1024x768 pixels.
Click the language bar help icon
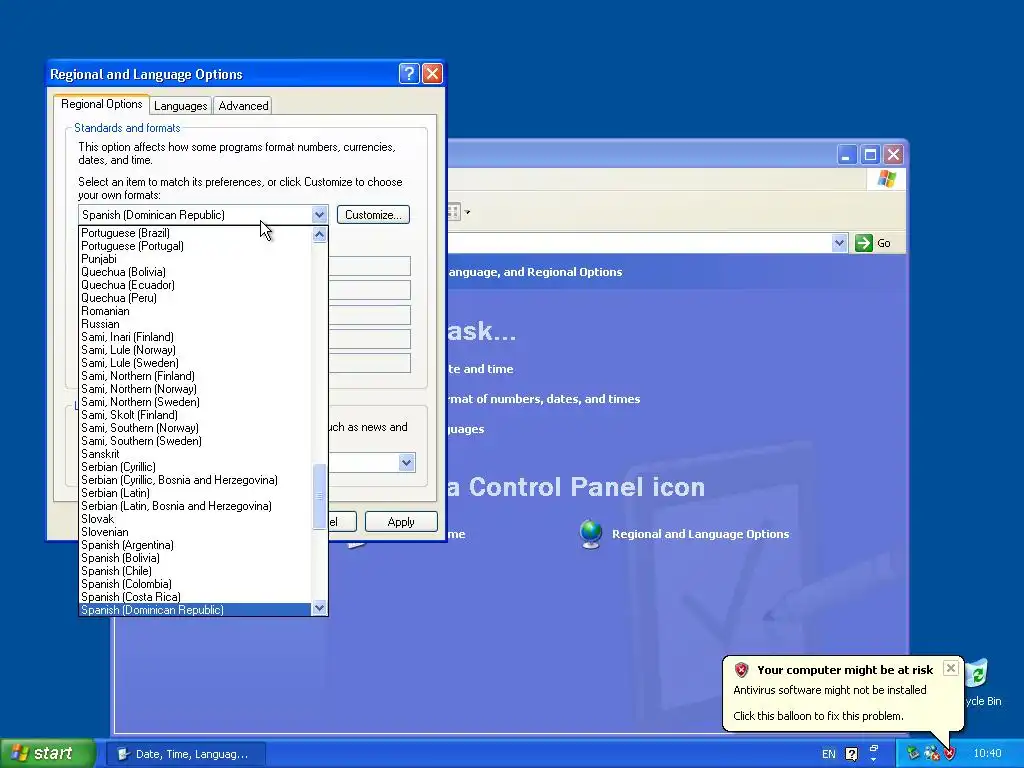point(852,754)
